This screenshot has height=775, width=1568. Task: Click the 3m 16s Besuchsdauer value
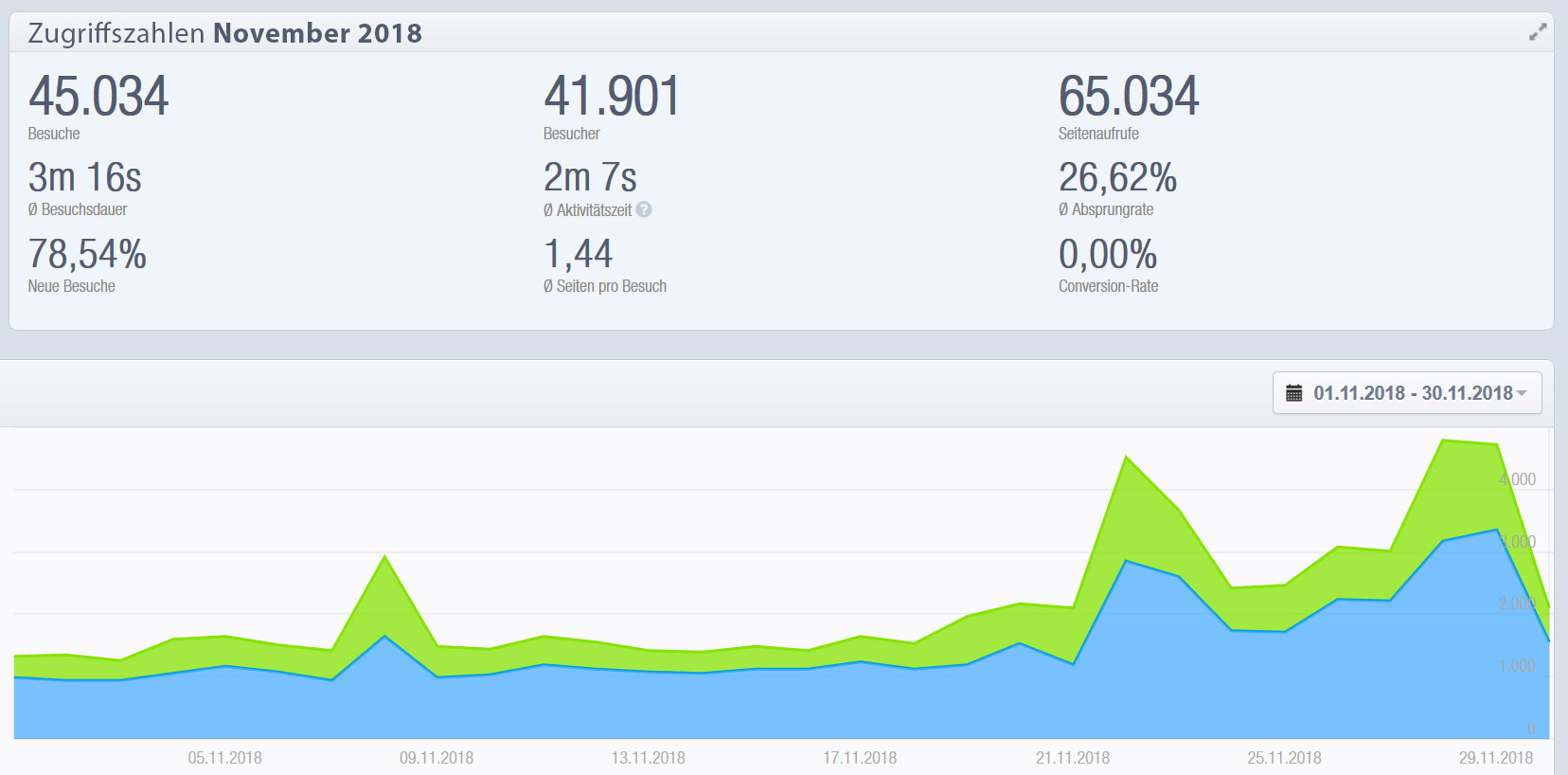click(85, 177)
